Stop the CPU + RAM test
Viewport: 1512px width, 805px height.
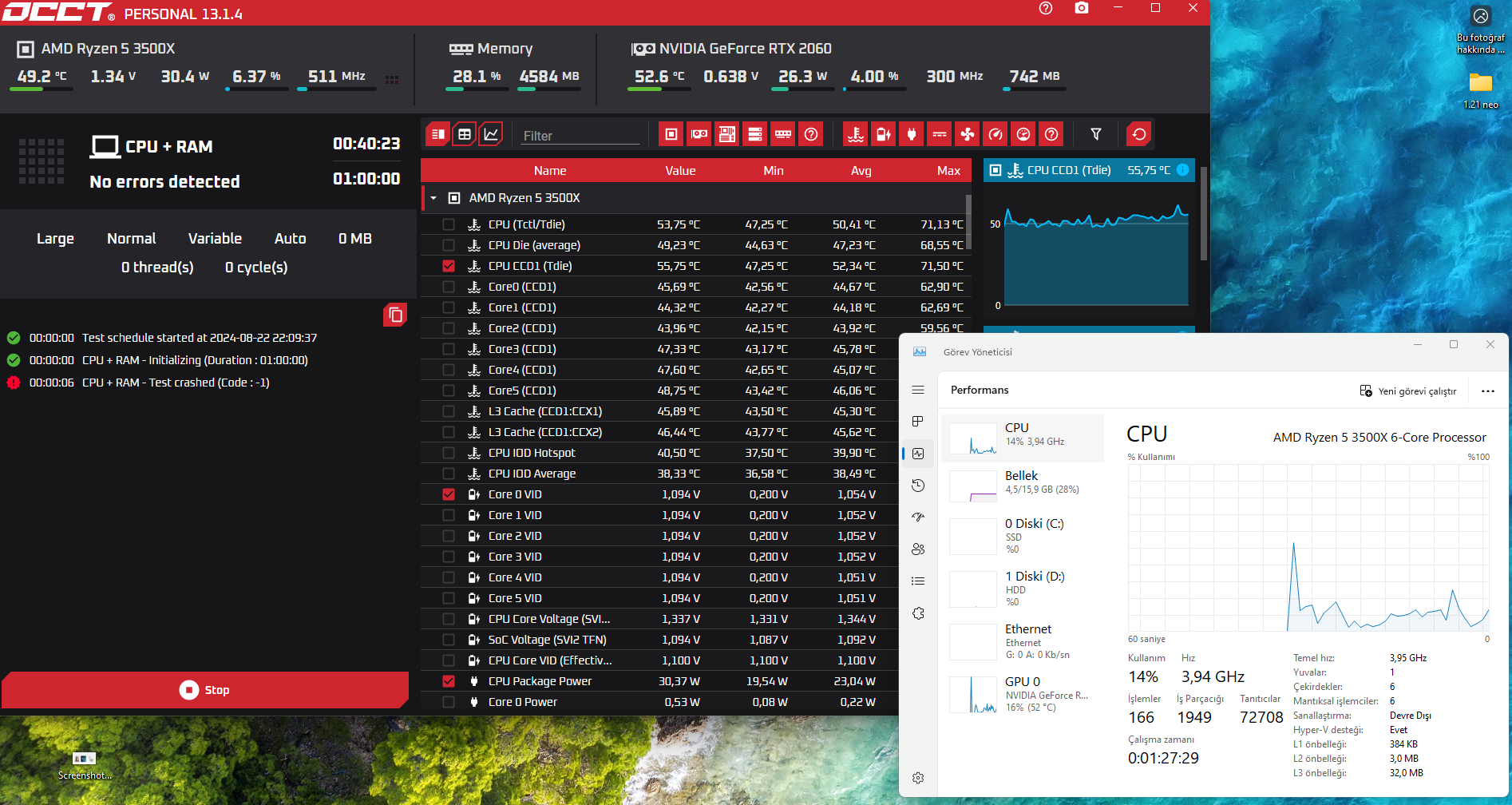(x=205, y=690)
